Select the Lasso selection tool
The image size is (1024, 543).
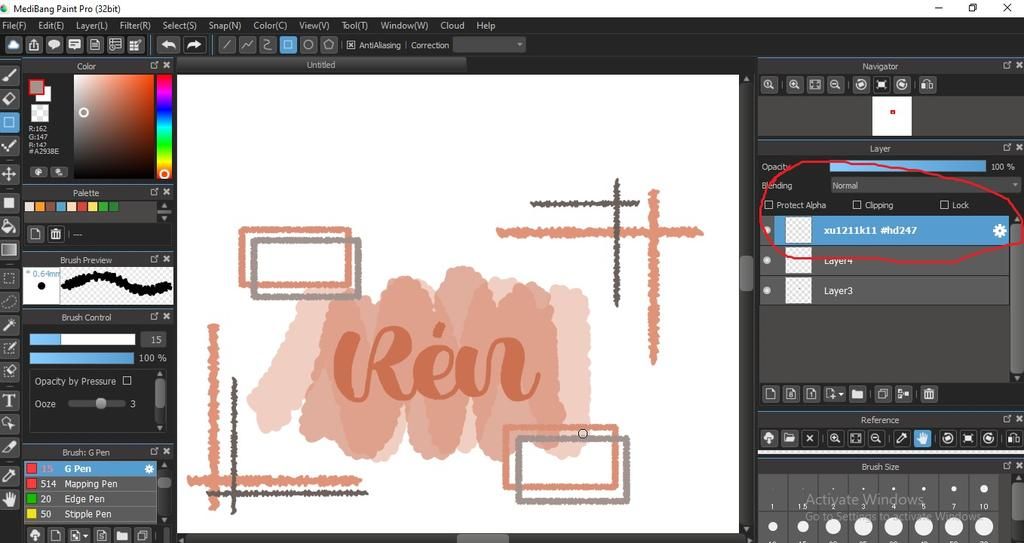(9, 301)
